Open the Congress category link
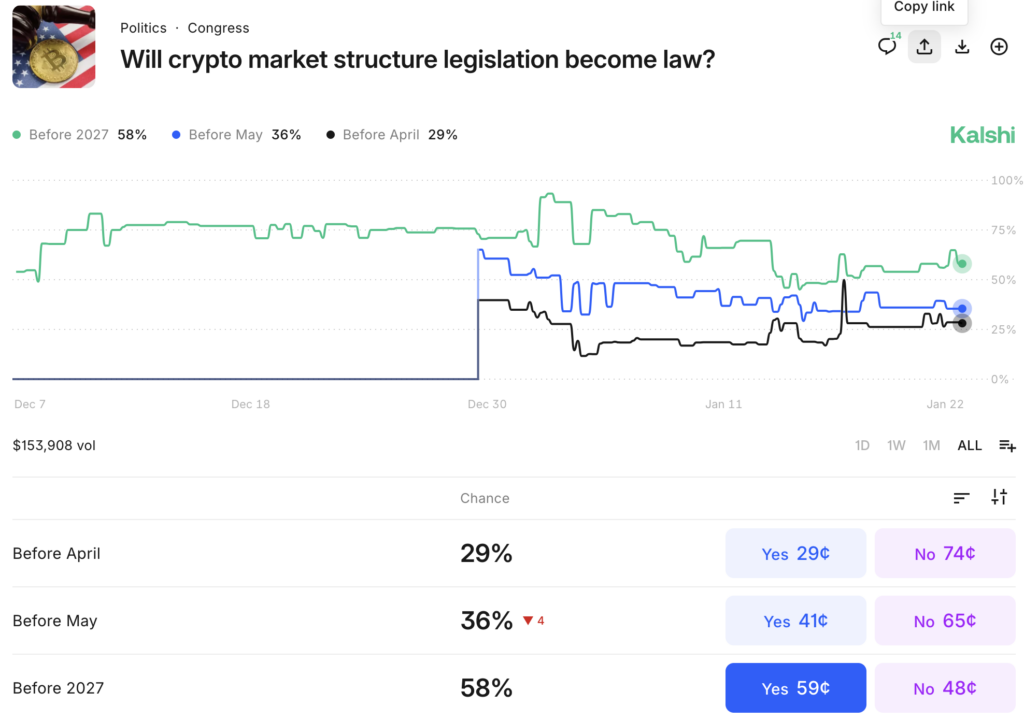The height and width of the screenshot is (721, 1024). [218, 28]
